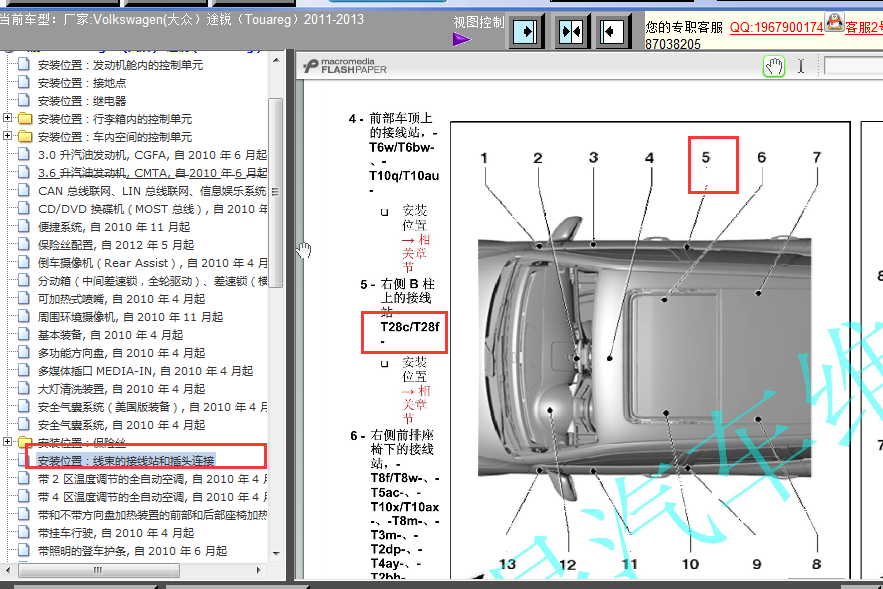Select the FlashPaper text selection tool
Screen dimensions: 883x589
pos(800,66)
